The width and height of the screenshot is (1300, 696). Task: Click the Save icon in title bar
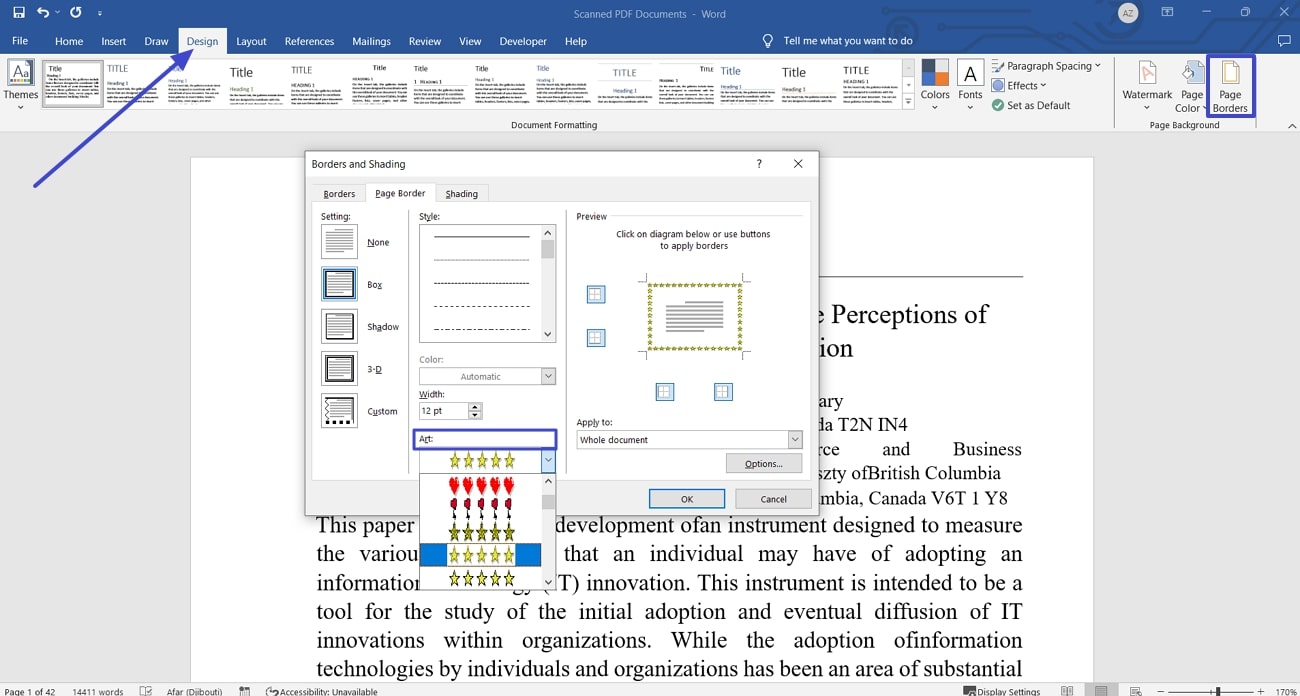(x=19, y=13)
